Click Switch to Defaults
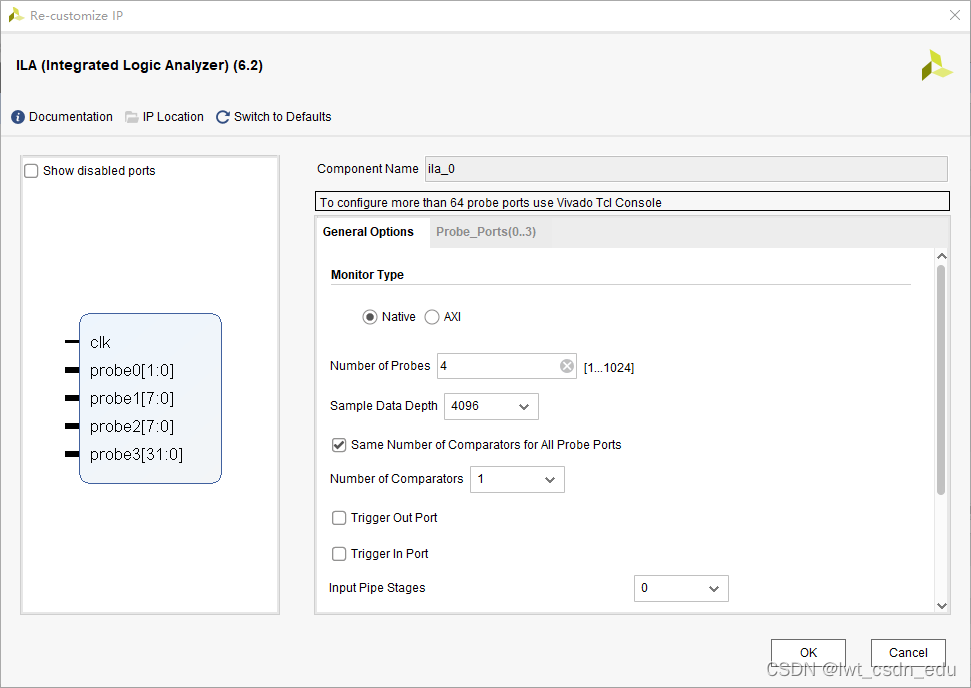Image resolution: width=971 pixels, height=688 pixels. [x=282, y=117]
